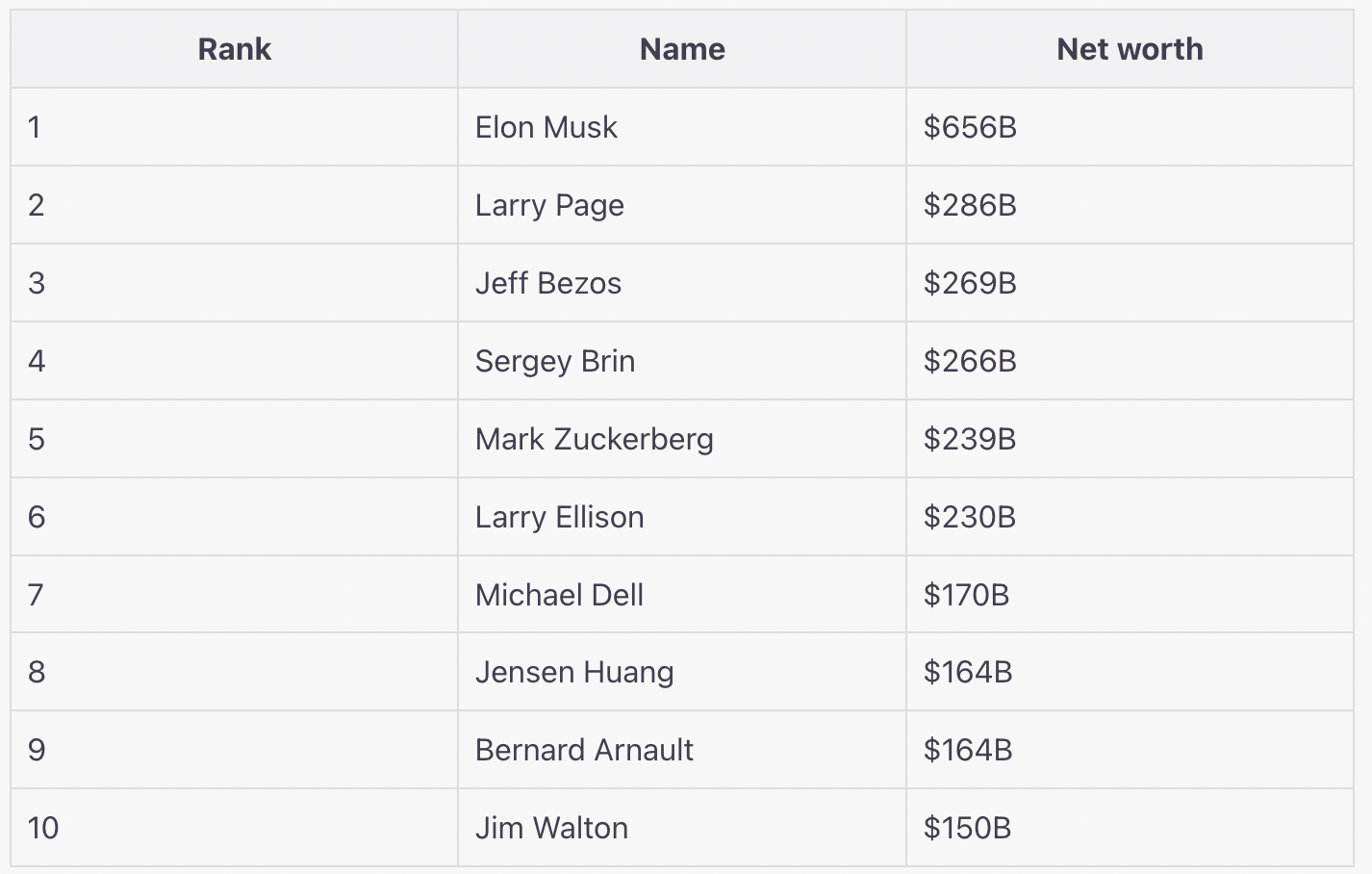Click the Net worth column header
The width and height of the screenshot is (1372, 874).
click(1130, 49)
